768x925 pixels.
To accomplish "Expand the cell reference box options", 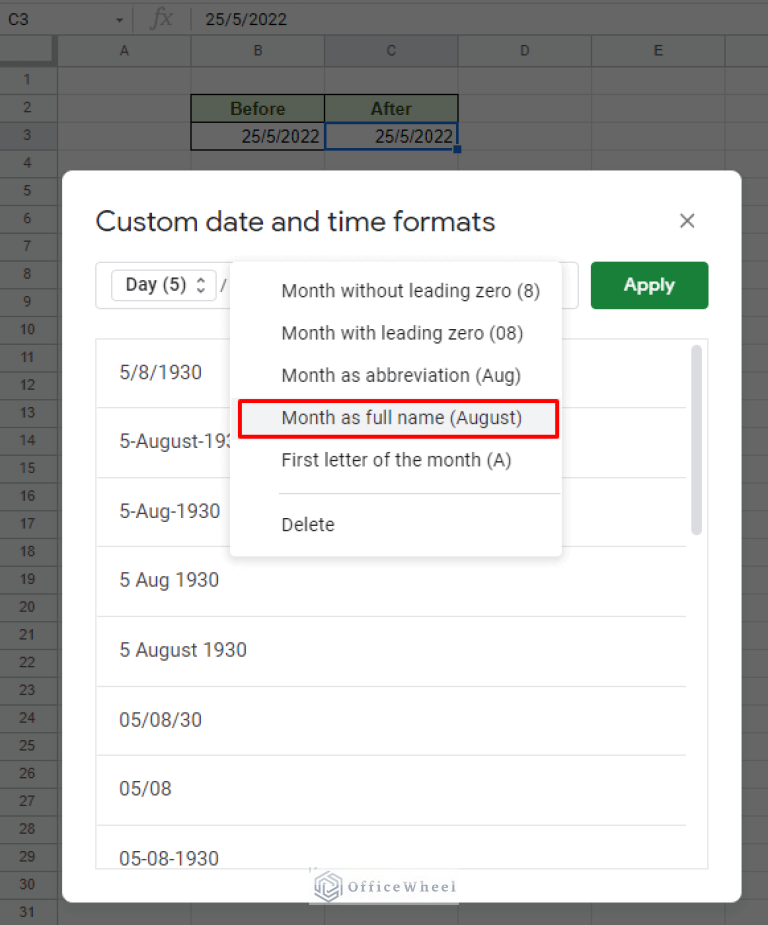I will (119, 19).
